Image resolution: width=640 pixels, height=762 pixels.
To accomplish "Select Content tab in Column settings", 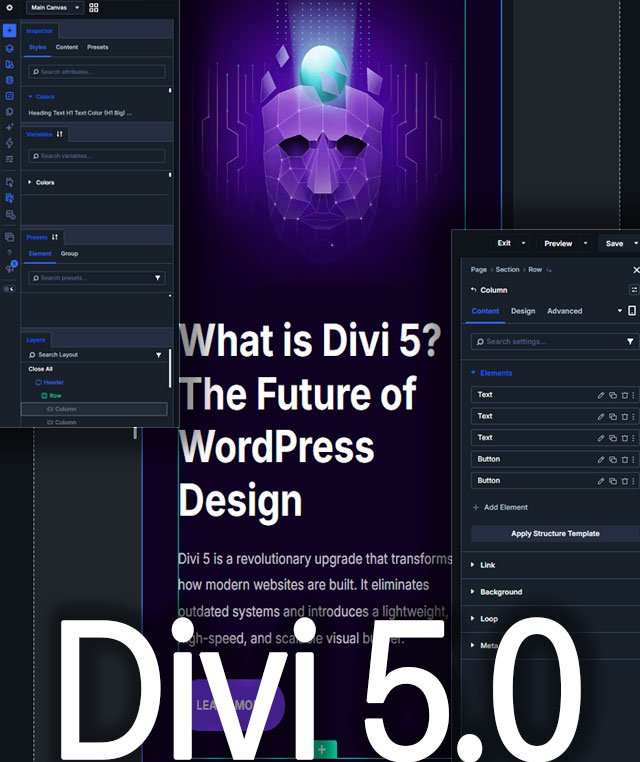I will point(485,311).
